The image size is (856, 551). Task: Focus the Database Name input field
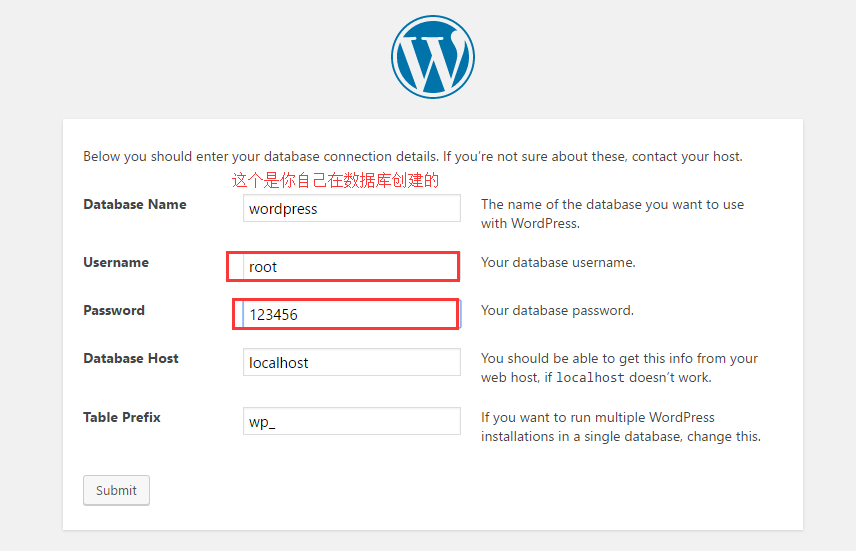pyautogui.click(x=352, y=208)
